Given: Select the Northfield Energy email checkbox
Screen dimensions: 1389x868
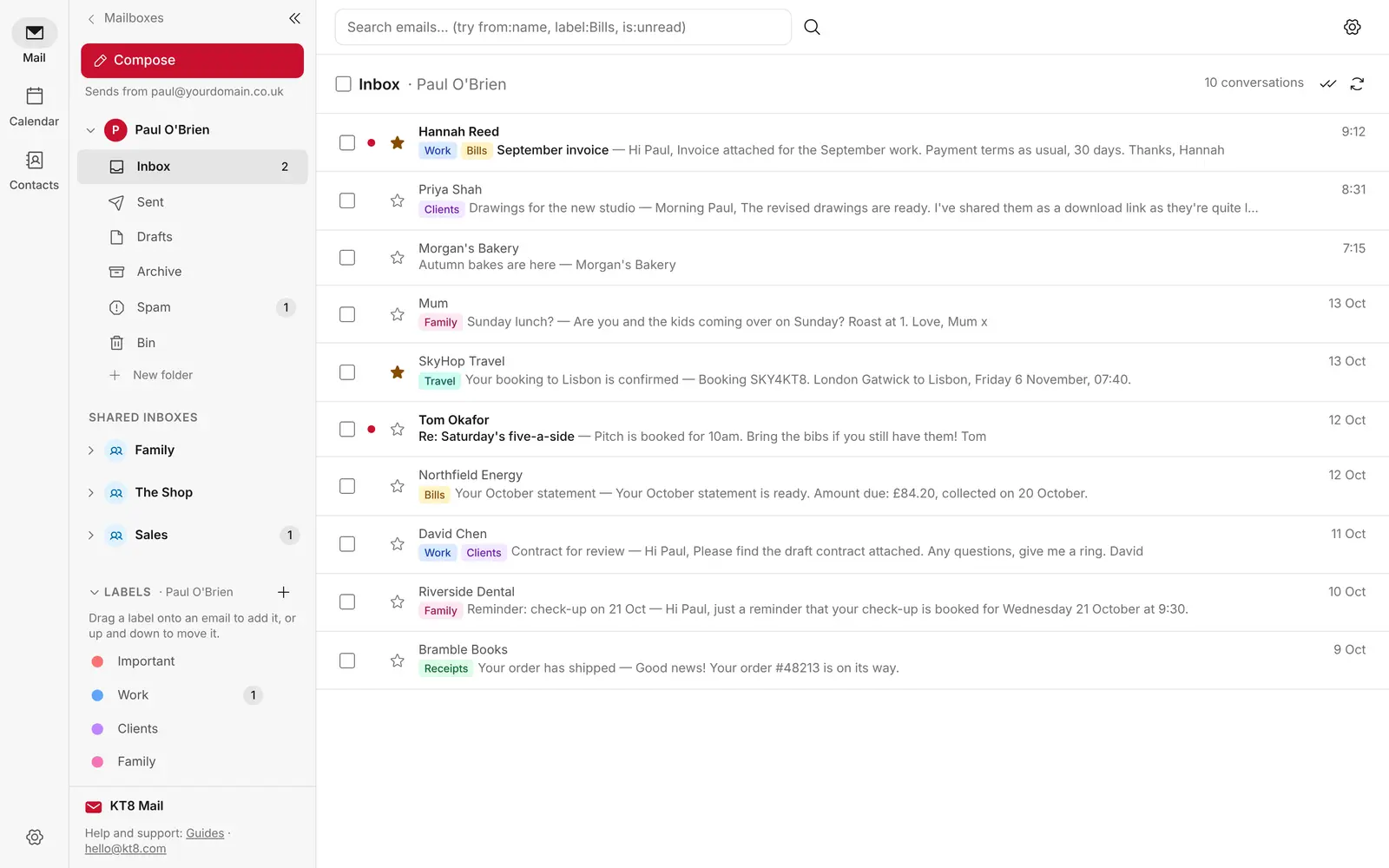Looking at the screenshot, I should click(347, 486).
